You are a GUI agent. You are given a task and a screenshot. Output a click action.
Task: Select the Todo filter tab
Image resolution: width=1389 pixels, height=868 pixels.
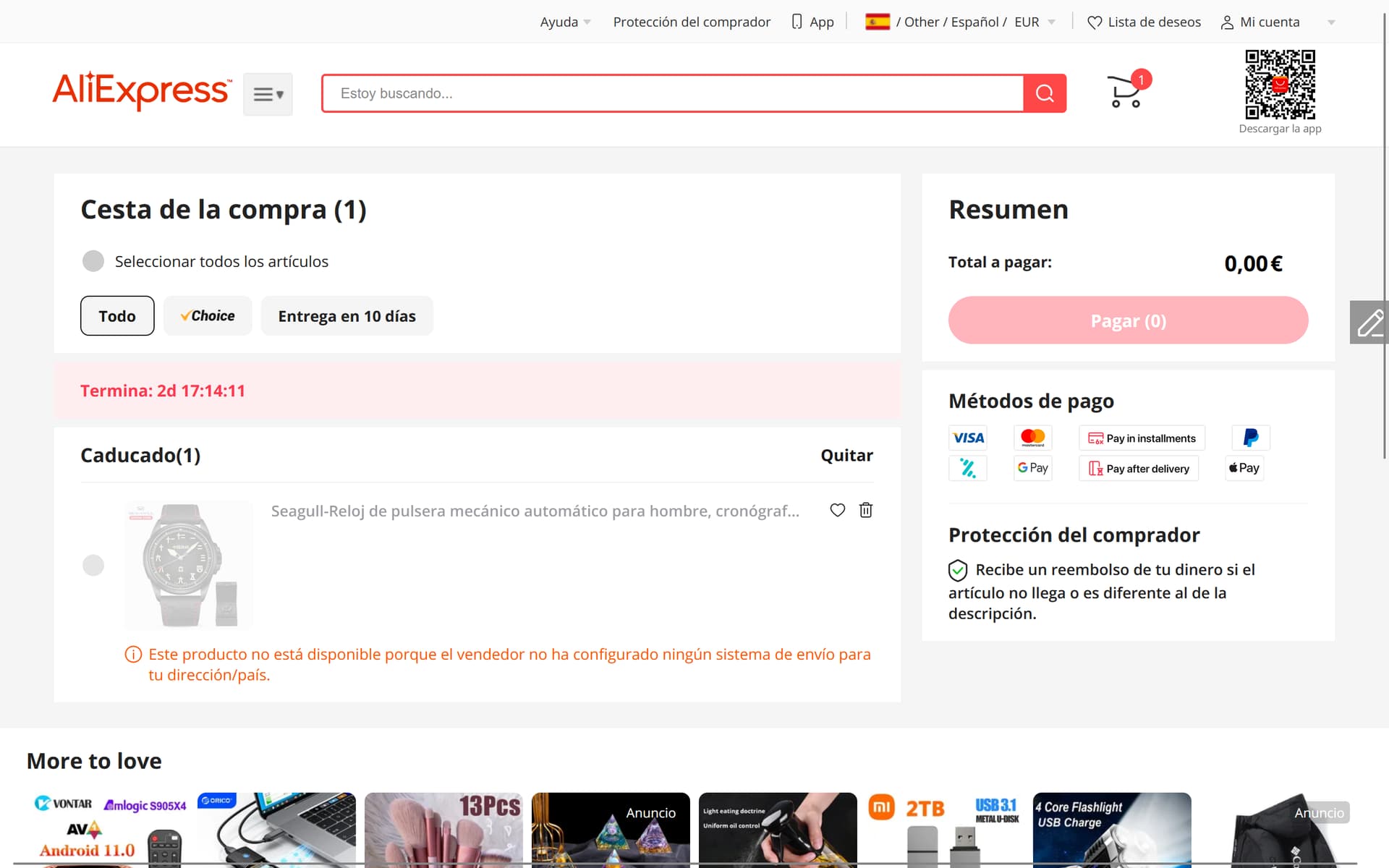(117, 316)
